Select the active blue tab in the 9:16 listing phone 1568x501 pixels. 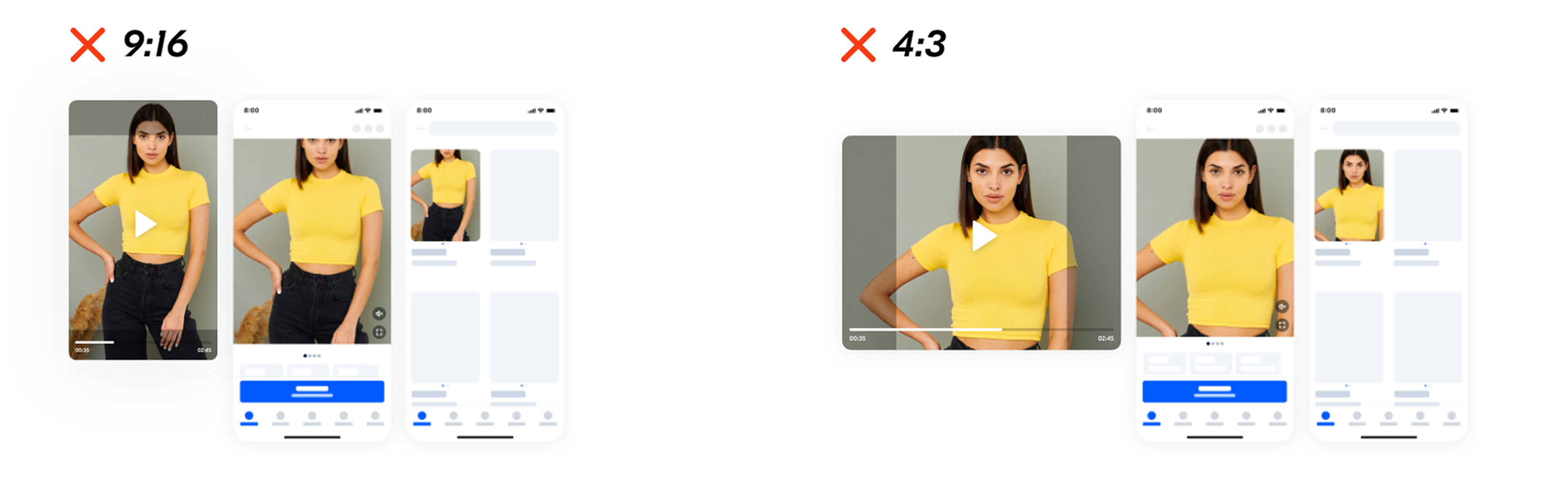(422, 417)
